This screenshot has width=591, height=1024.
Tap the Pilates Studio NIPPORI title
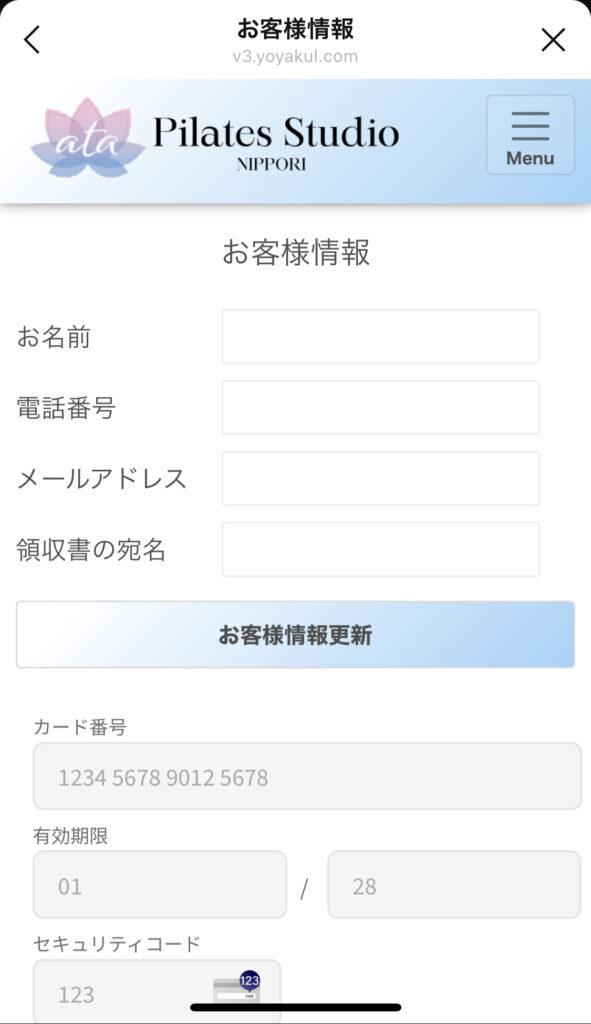click(x=276, y=141)
